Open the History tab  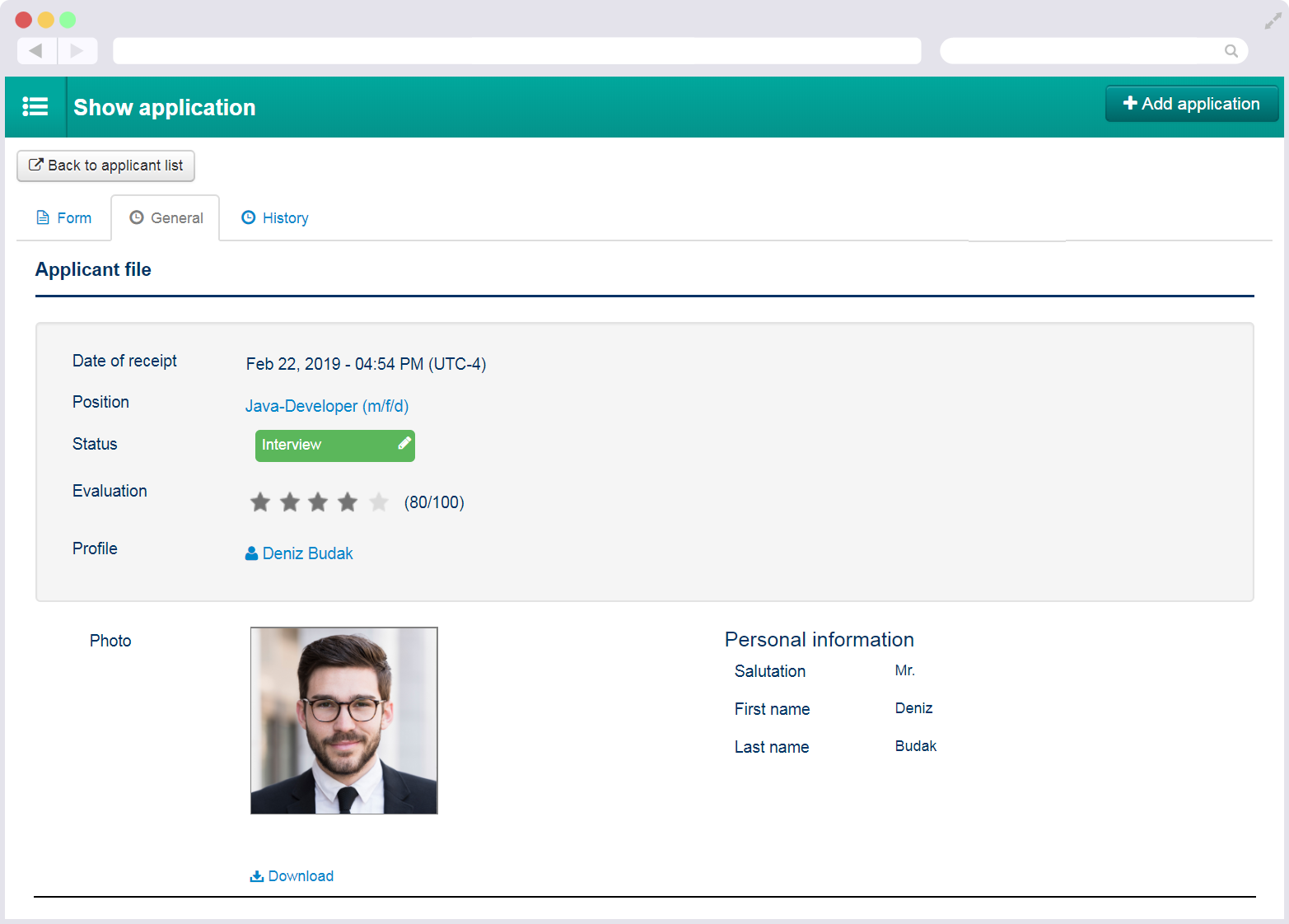[275, 218]
